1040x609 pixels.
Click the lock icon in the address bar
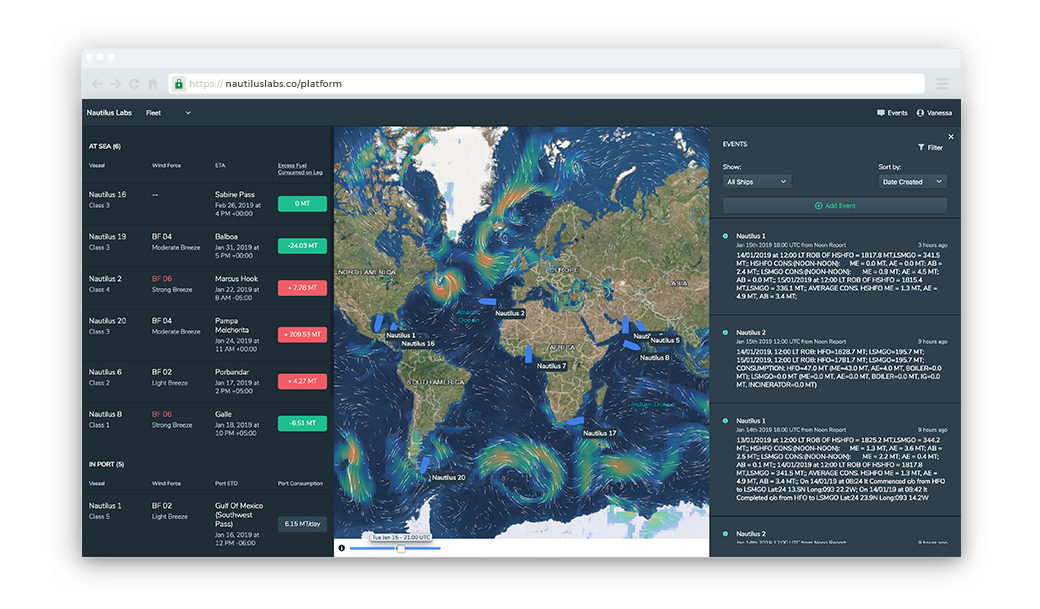point(178,84)
